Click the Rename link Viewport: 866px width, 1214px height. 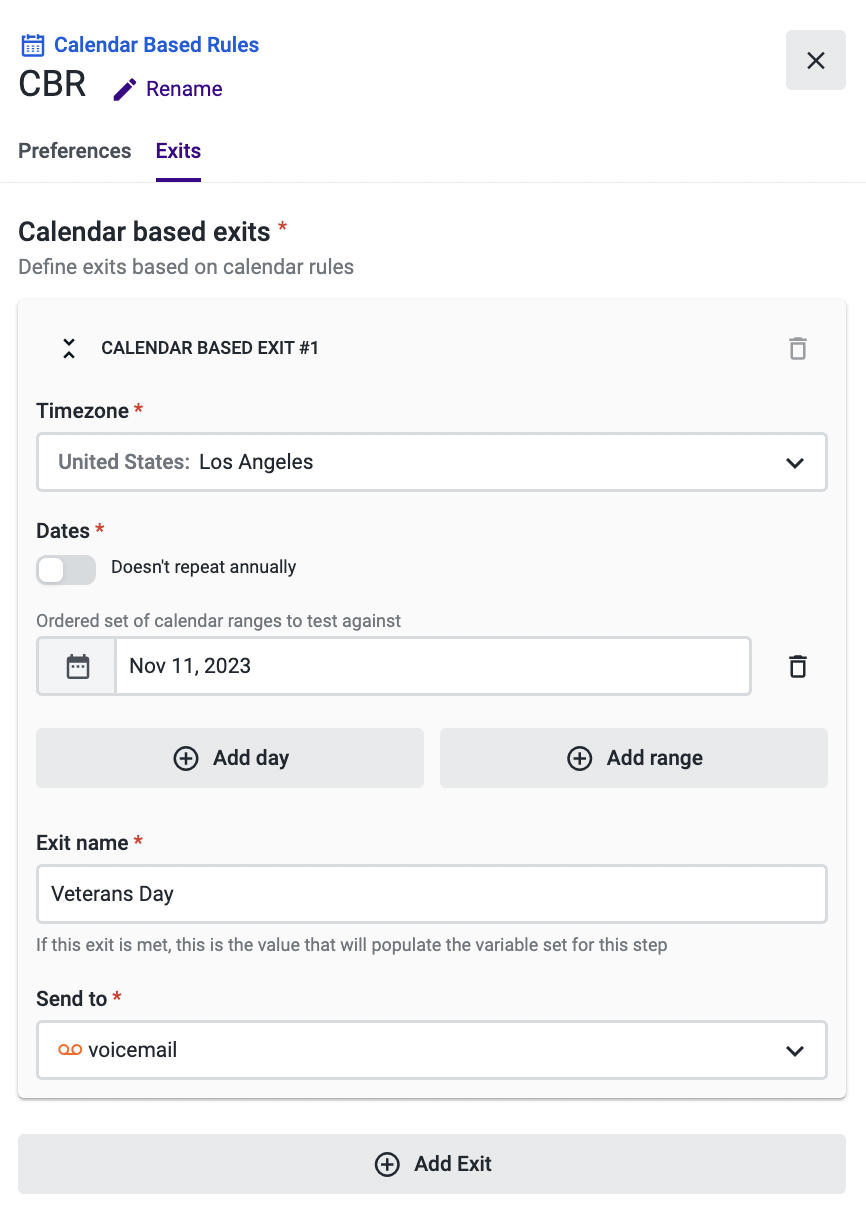(x=184, y=89)
